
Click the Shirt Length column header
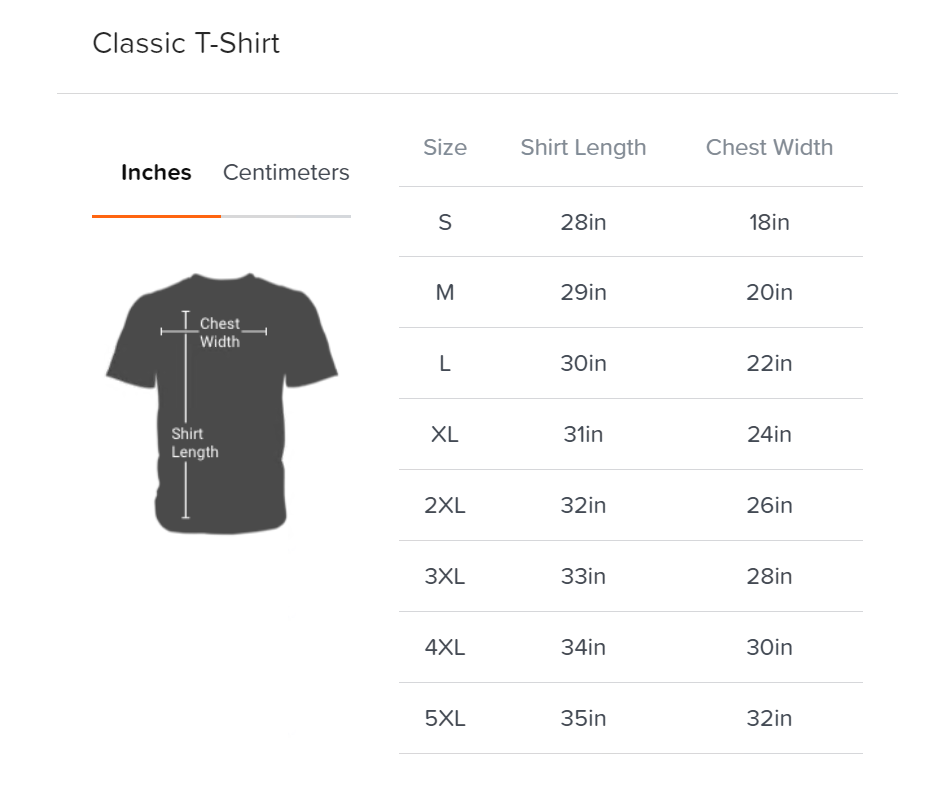click(x=583, y=148)
